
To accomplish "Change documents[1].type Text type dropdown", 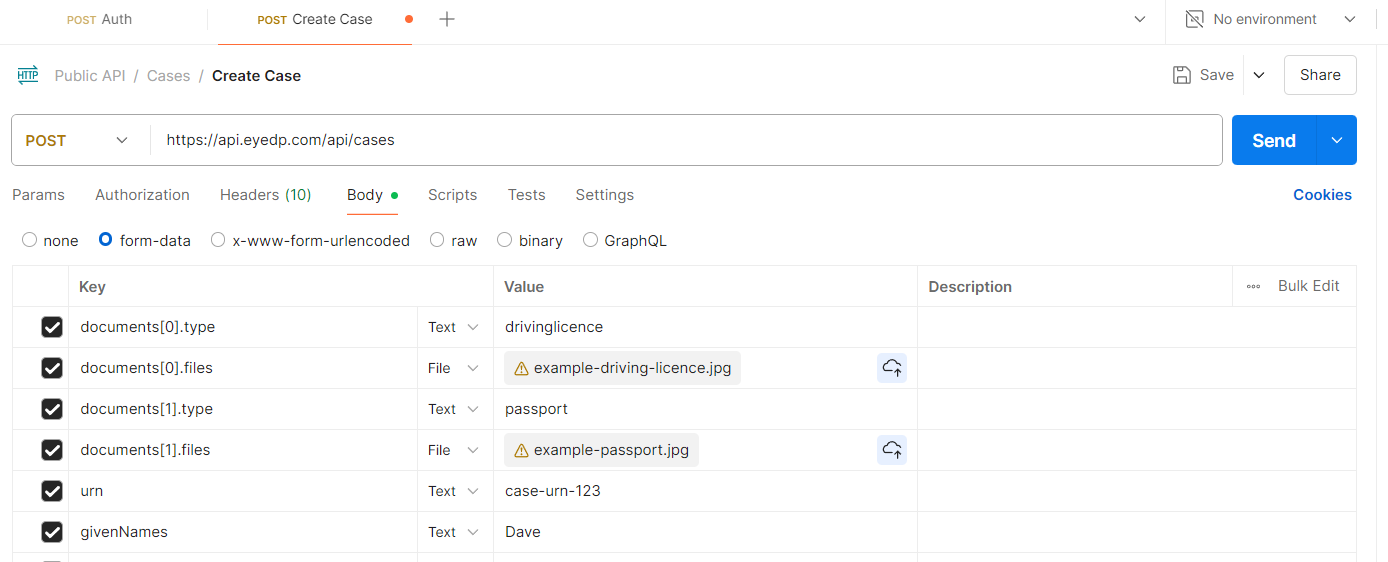I will coord(454,409).
